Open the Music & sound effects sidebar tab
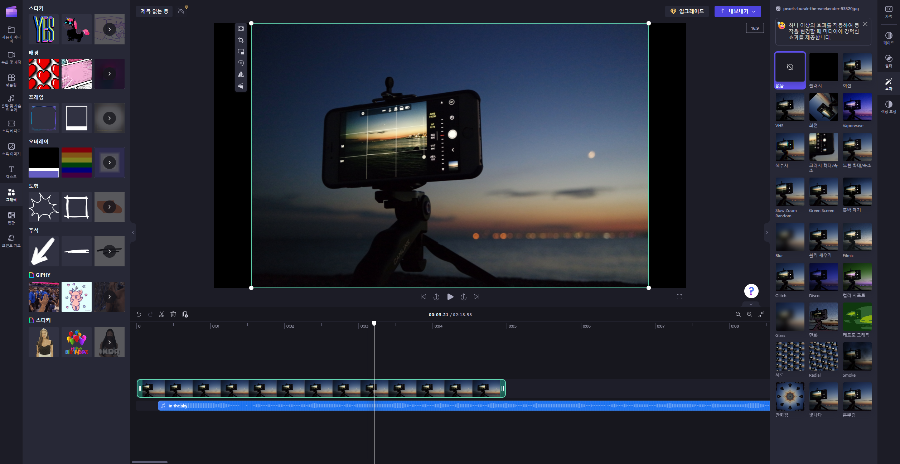 click(x=11, y=102)
